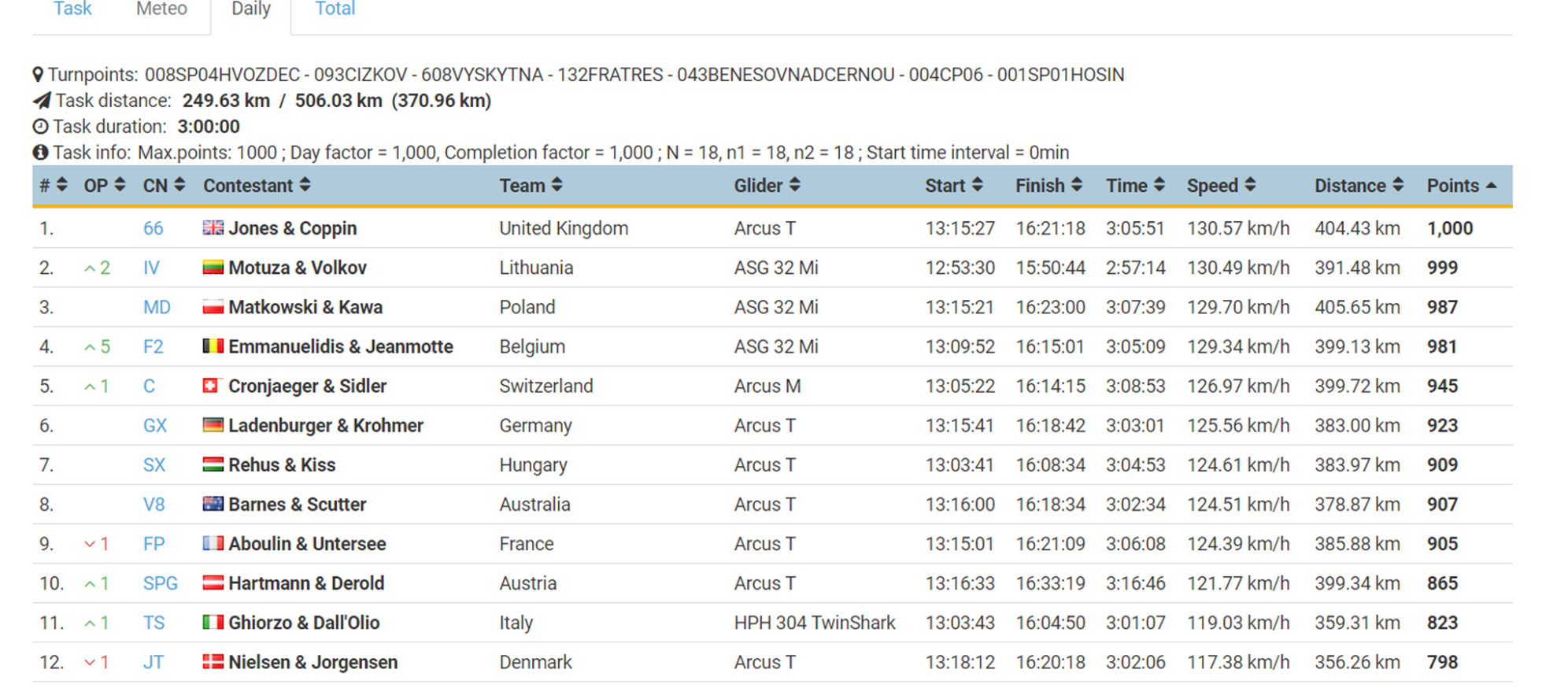Sort by Start time header
Screen dimensions: 1568x688
pyautogui.click(x=953, y=186)
